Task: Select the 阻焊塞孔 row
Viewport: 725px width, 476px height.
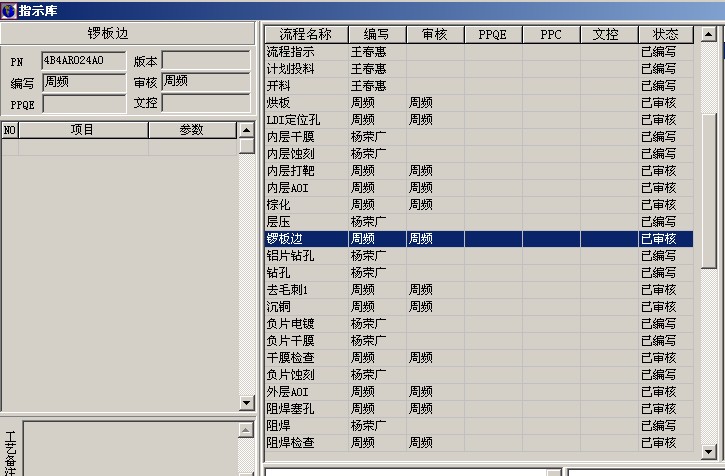Action: (x=479, y=409)
